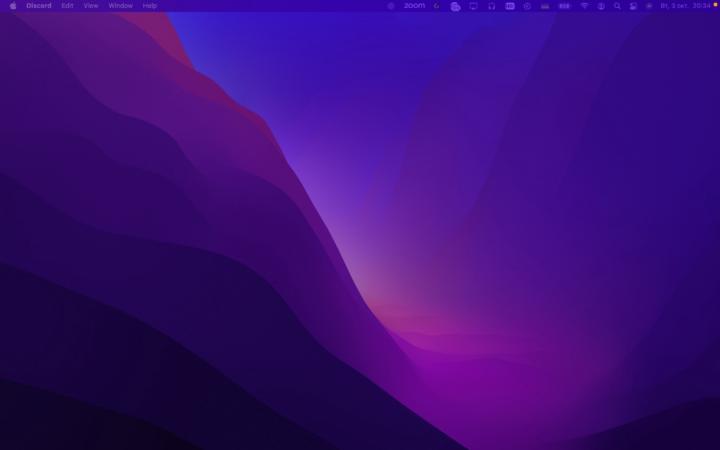Open the display monitor icon menu
This screenshot has width=720, height=450.
[473, 6]
